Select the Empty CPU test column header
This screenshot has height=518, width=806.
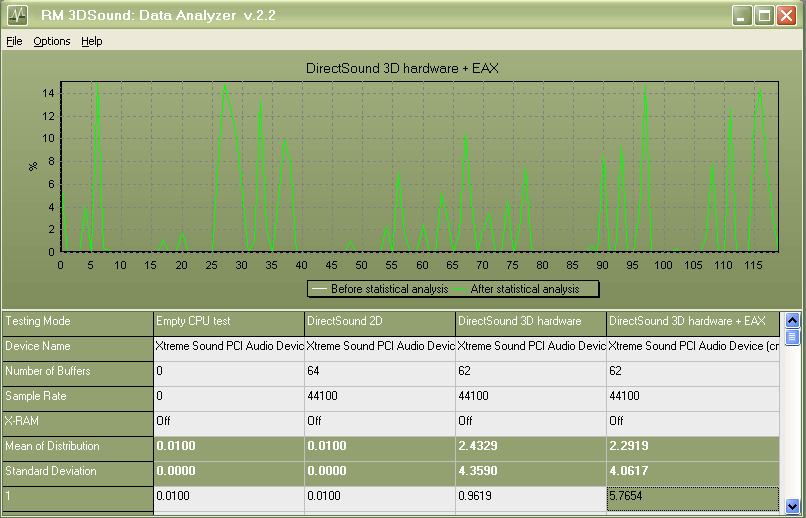[228, 321]
